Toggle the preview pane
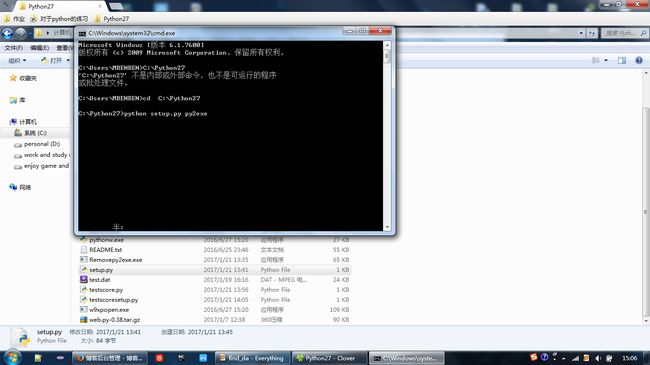Viewport: 650px width, 365px height. tap(622, 61)
